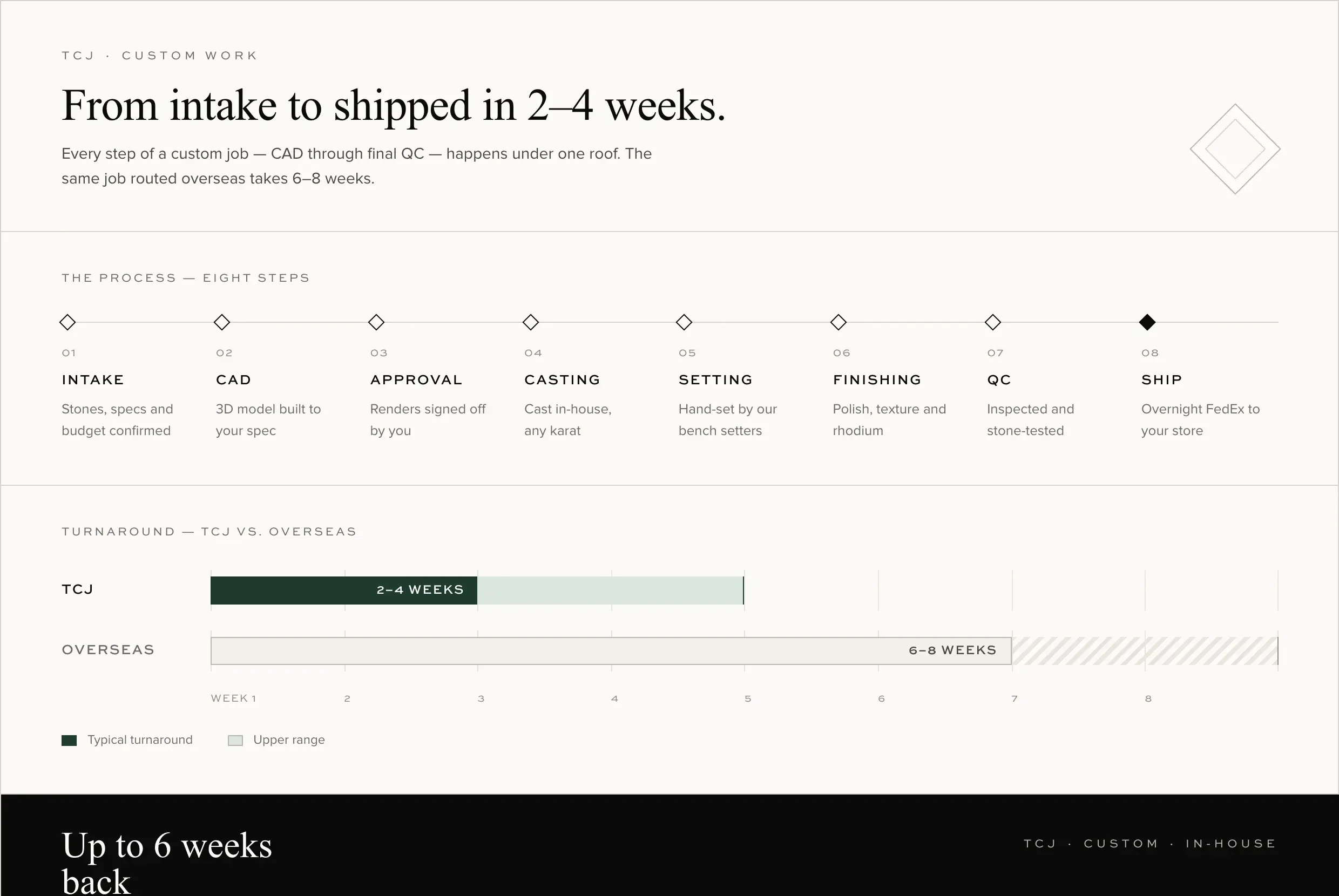Image resolution: width=1339 pixels, height=896 pixels.
Task: Select the Approval step diamond icon
Action: pos(376,322)
